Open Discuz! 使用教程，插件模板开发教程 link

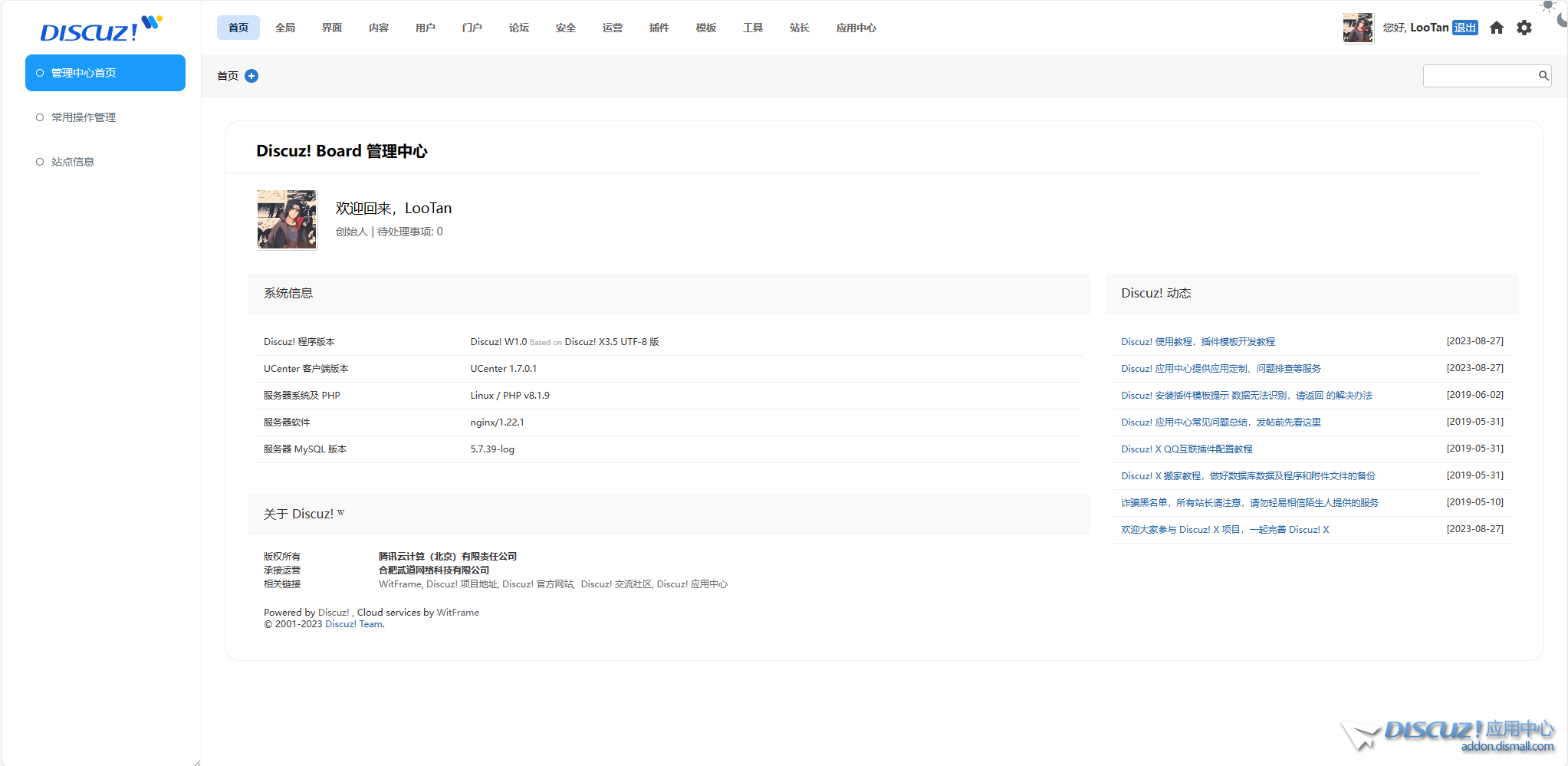[1198, 342]
